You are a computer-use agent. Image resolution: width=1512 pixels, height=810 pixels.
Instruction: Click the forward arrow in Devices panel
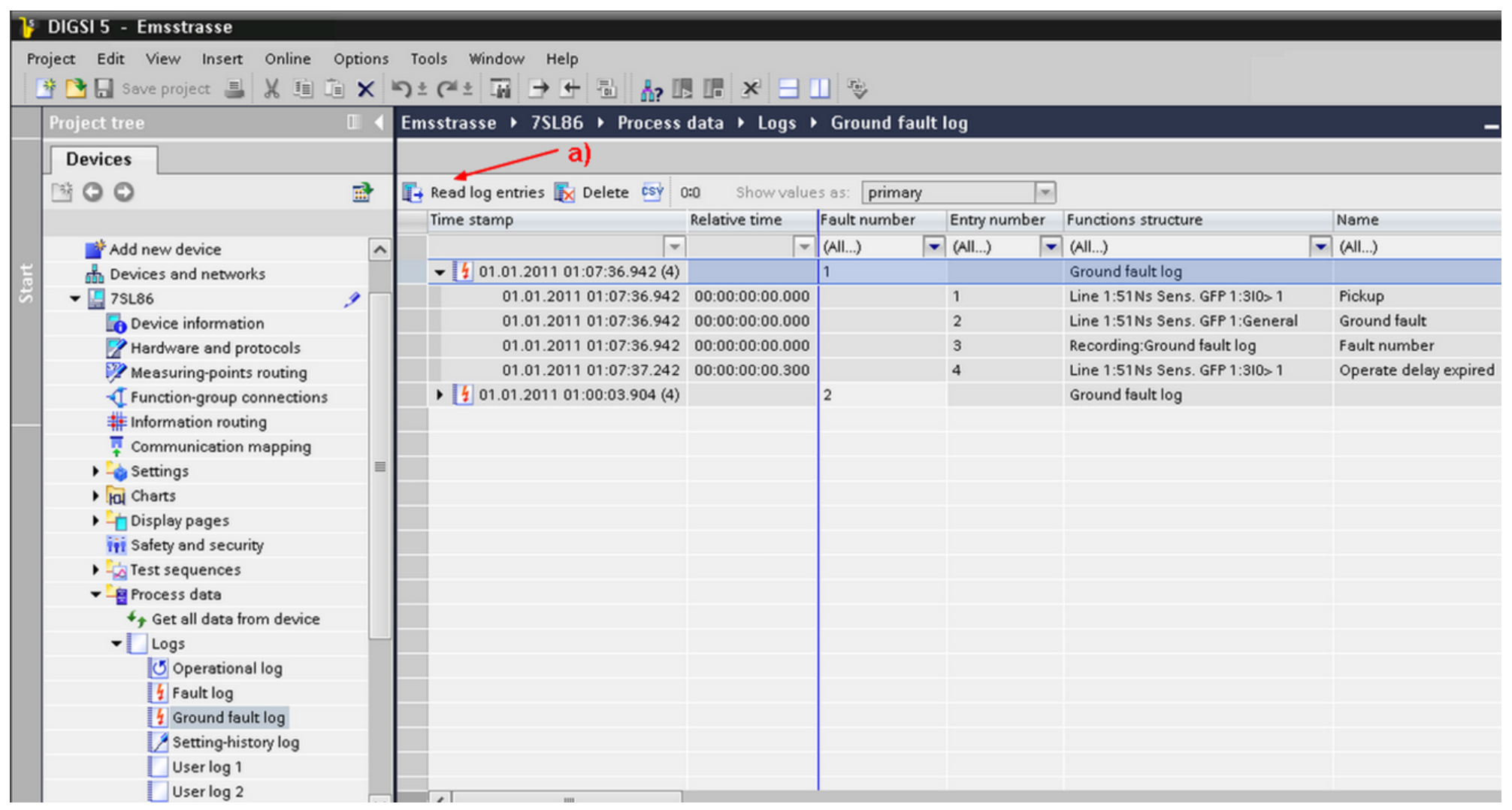click(124, 192)
